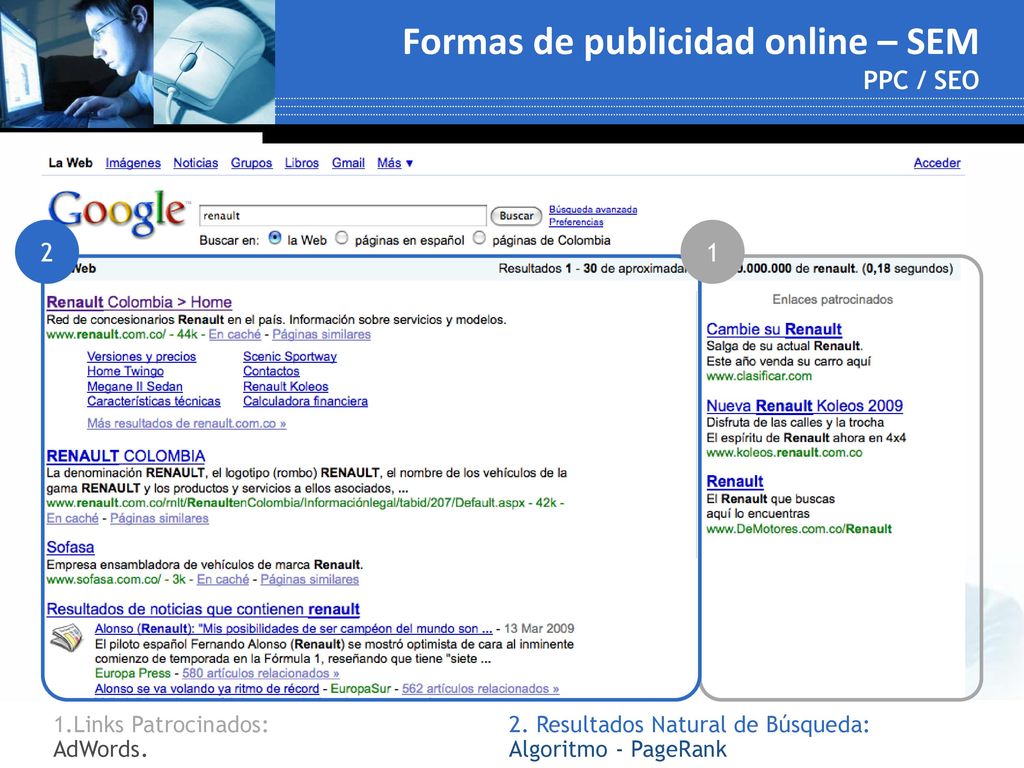Open 'Páginas similares' for renault.com.co/ 44k result

[321, 334]
